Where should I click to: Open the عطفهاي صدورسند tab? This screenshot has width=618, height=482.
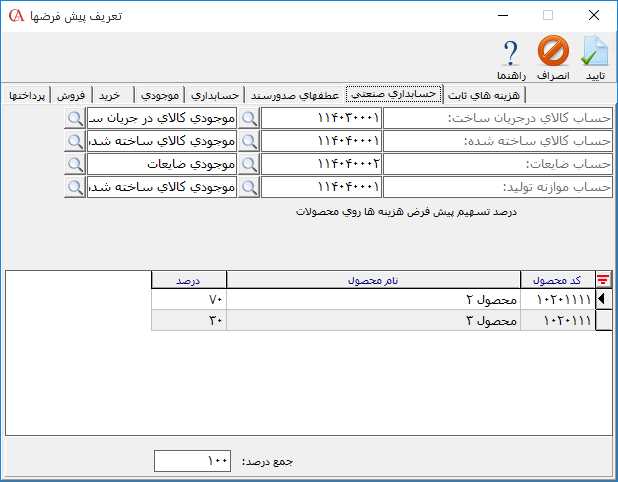click(x=295, y=94)
